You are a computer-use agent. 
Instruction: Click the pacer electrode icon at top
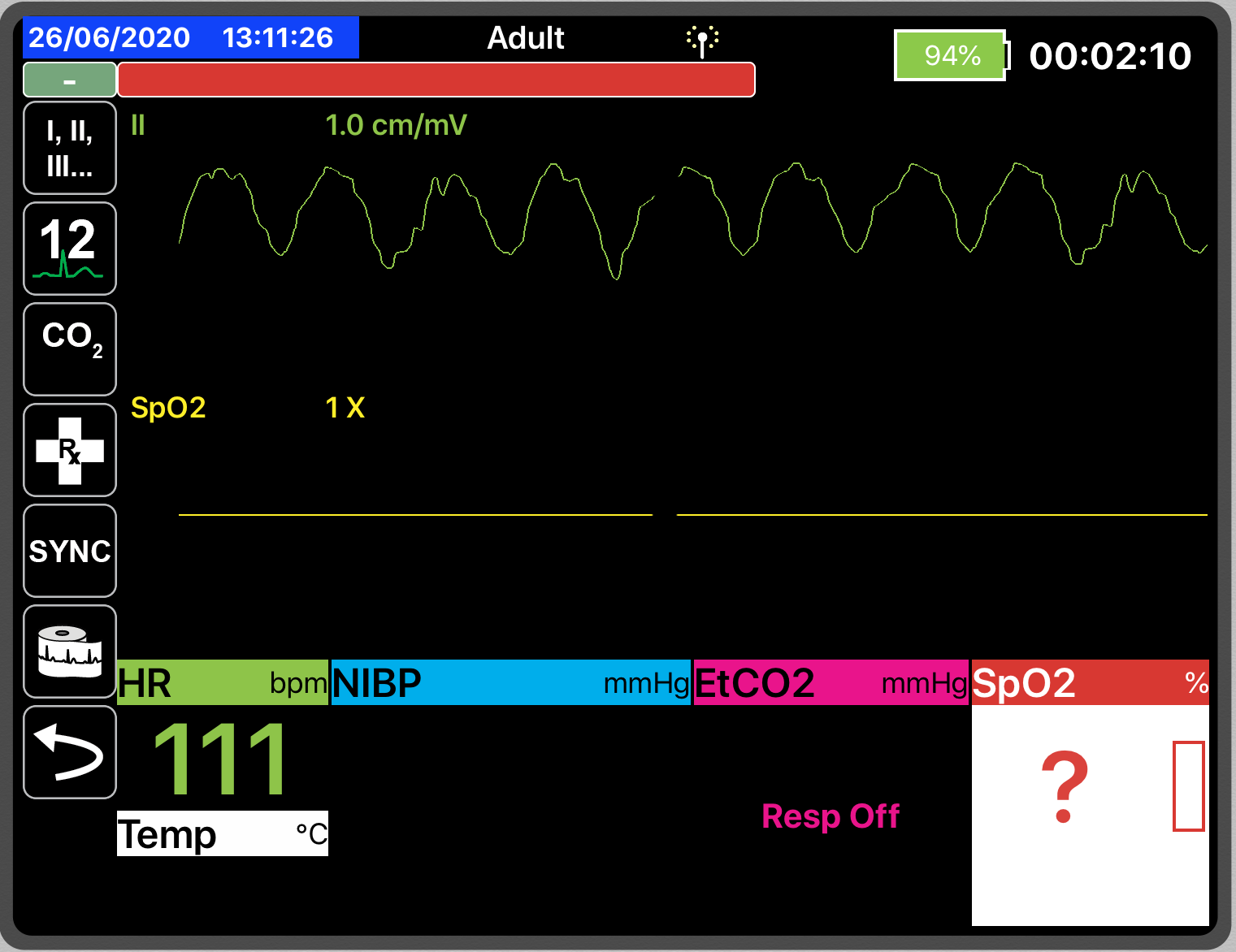(700, 37)
